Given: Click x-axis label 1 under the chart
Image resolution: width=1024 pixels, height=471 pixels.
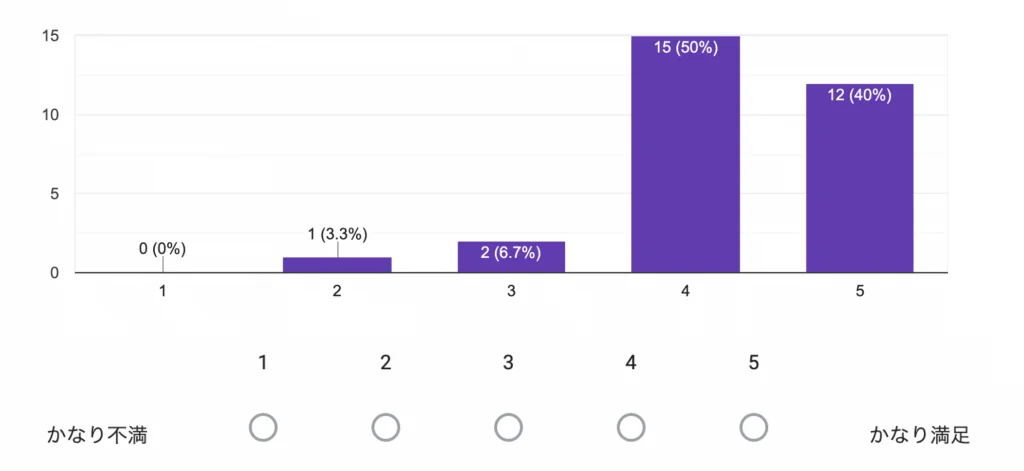Looking at the screenshot, I should coord(163,291).
